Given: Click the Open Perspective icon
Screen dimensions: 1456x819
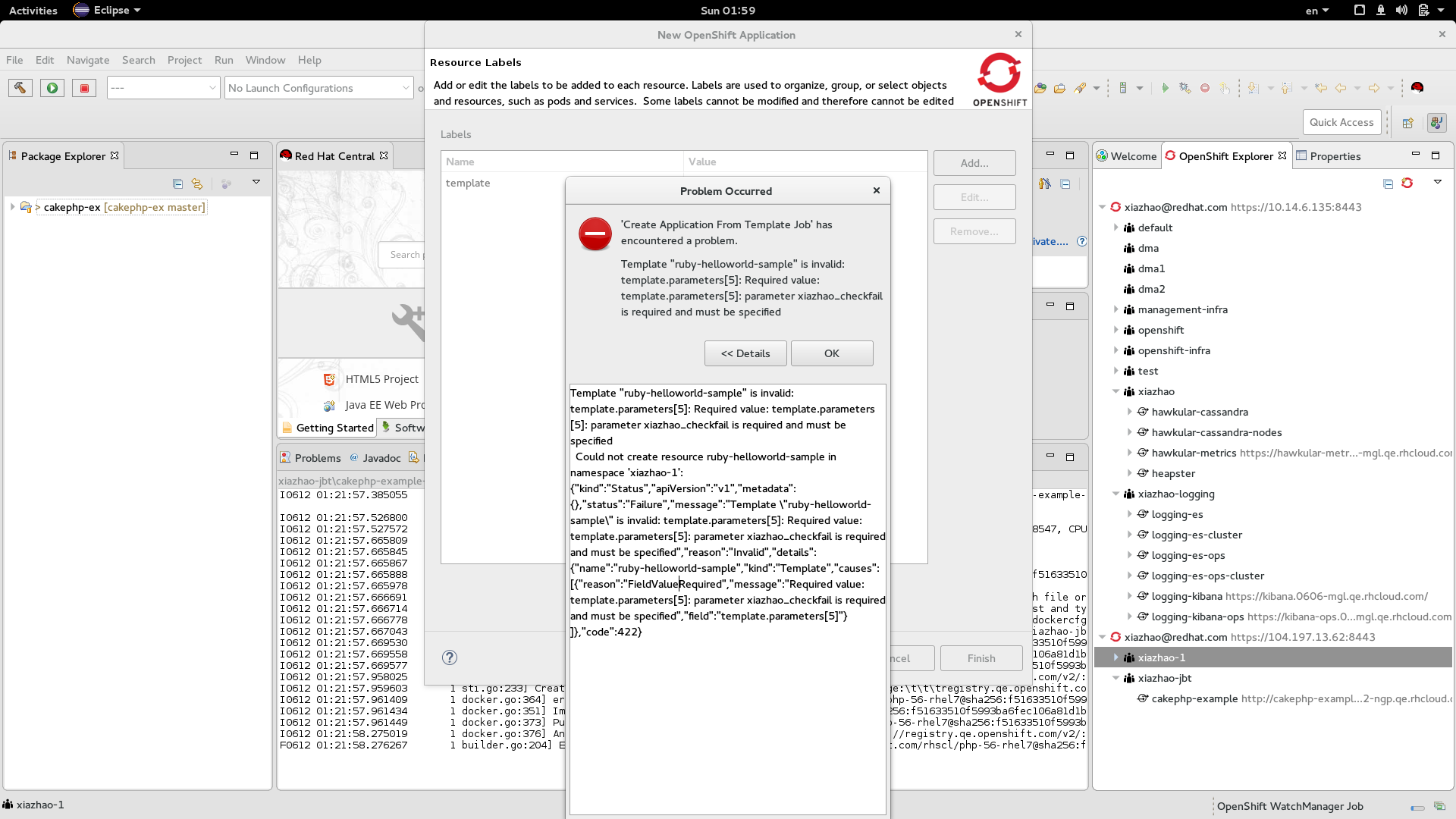Looking at the screenshot, I should (1408, 123).
